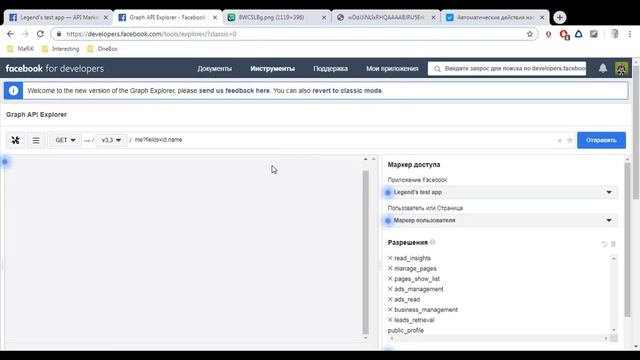640x360 pixels.
Task: Click the star favorite icon in query bar
Action: (570, 140)
